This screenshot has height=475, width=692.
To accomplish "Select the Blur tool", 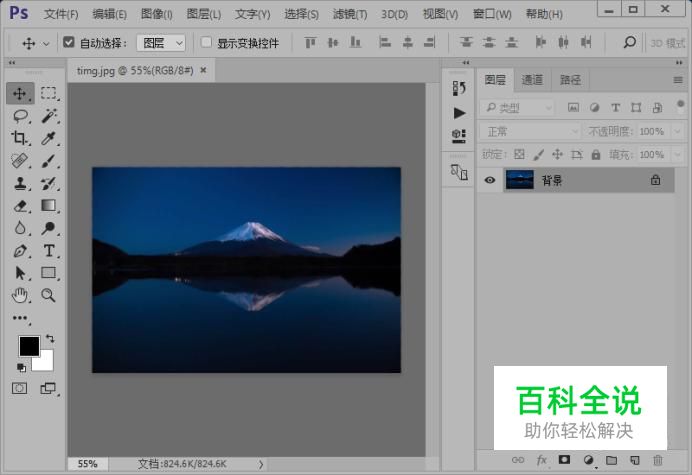I will 20,228.
